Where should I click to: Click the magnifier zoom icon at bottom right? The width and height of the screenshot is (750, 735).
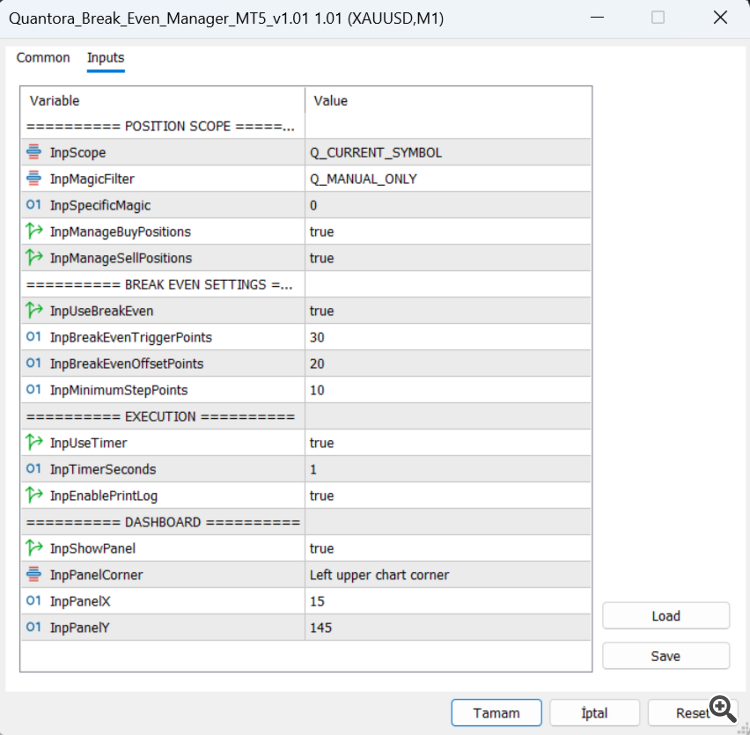point(723,709)
